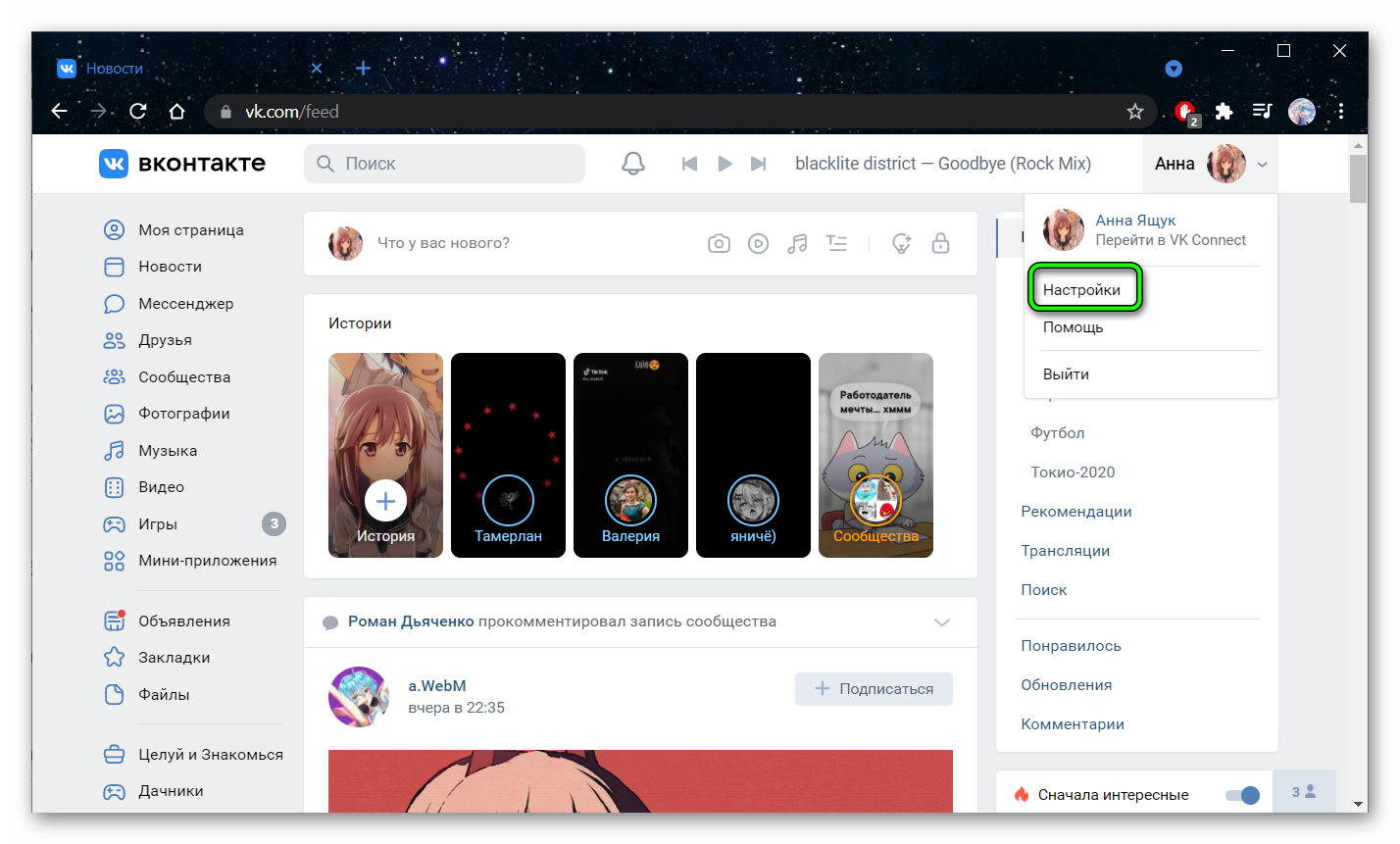Screen dimensions: 1400x844
Task: Play the current track
Action: [x=725, y=164]
